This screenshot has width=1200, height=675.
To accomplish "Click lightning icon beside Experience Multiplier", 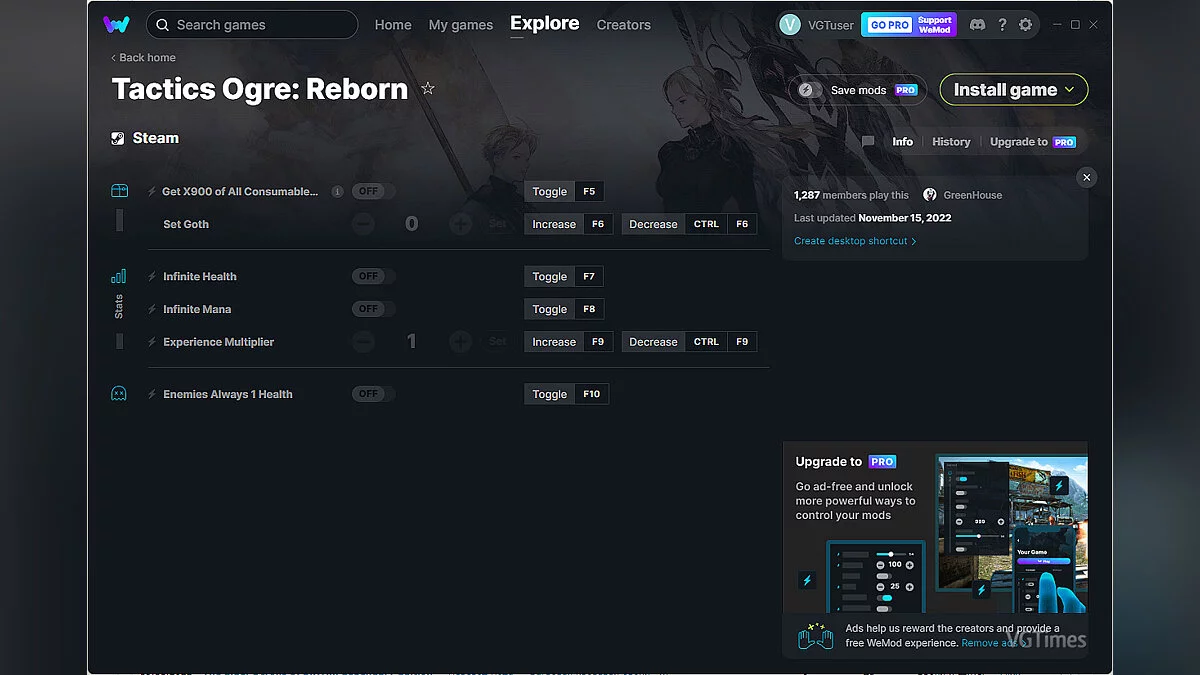I will (152, 342).
